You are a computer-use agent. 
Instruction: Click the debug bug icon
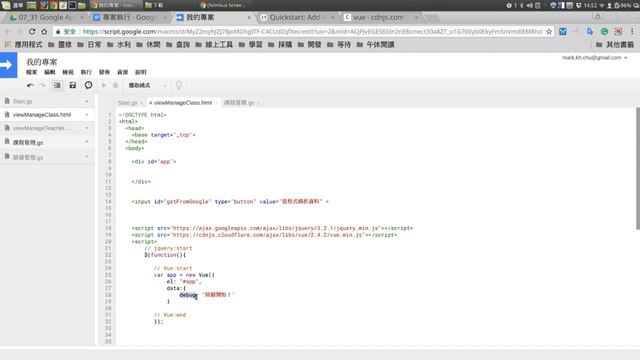coord(116,85)
